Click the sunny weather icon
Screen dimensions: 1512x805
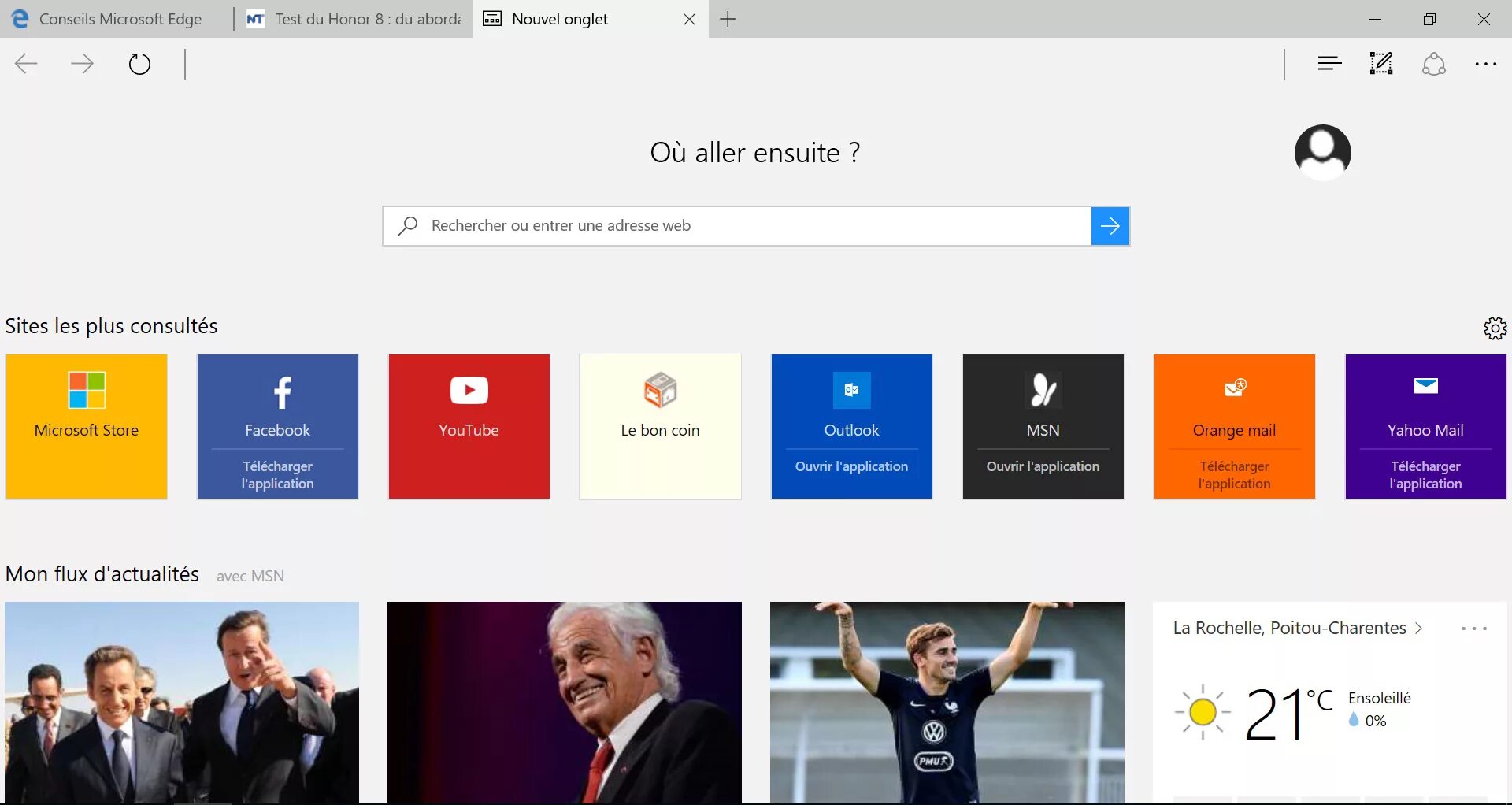1203,712
